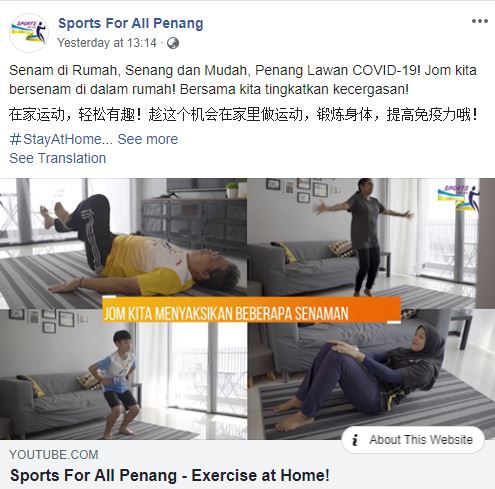Click the orange Jom Kita Menyaksikan Beberapa Senaman banner
Image resolution: width=495 pixels, height=489 pixels.
[251, 310]
